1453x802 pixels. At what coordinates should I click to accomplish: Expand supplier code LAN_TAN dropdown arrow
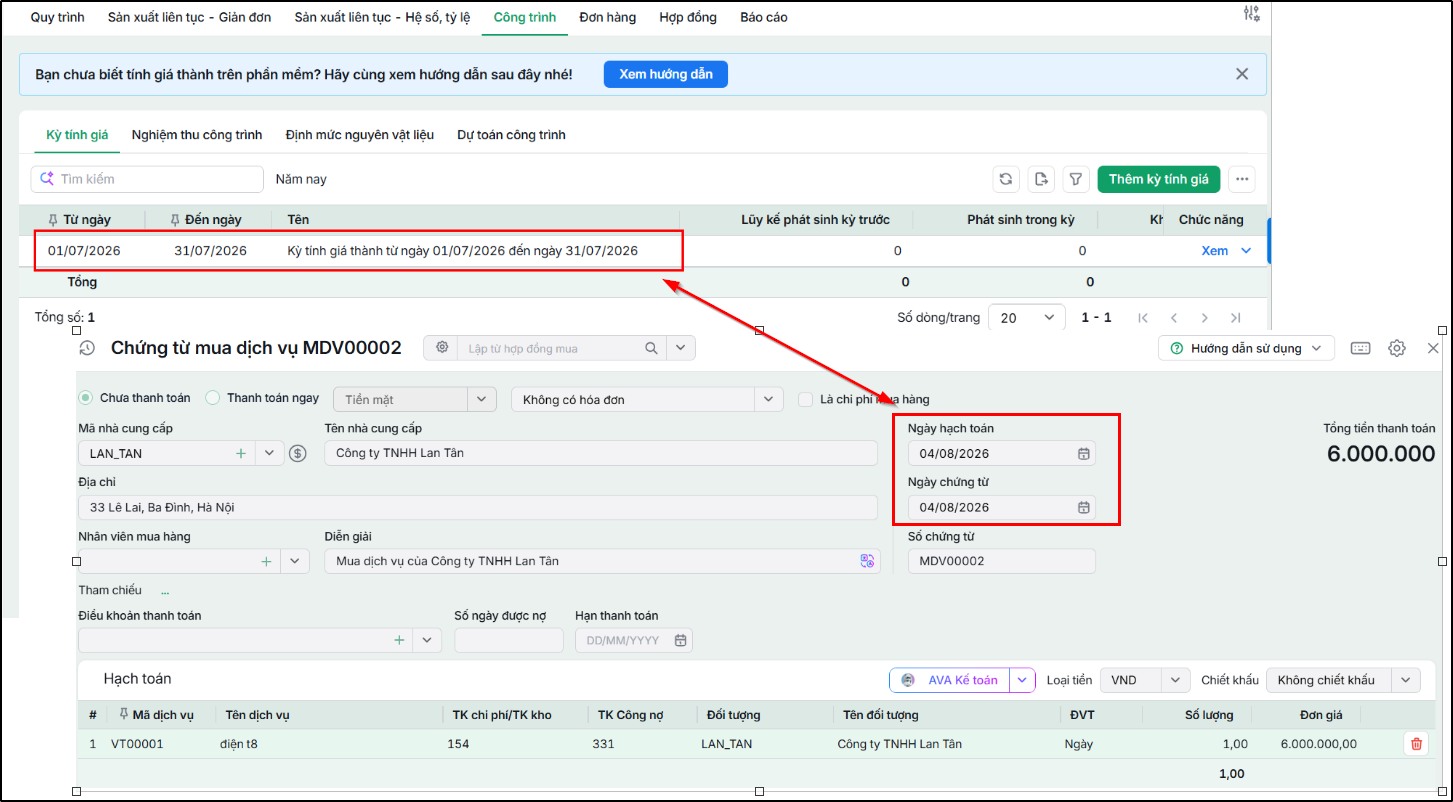269,453
